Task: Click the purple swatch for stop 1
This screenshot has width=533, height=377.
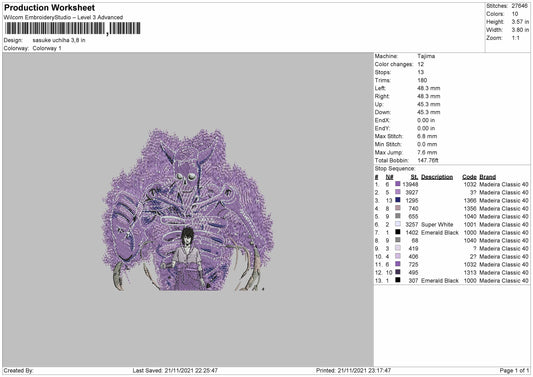Action: tap(397, 184)
